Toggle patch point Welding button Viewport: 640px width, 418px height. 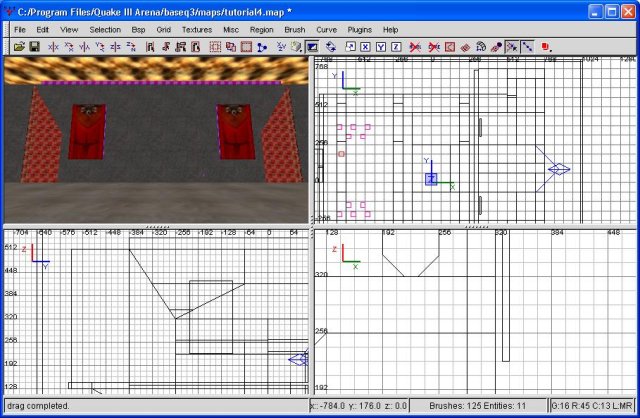(x=512, y=47)
